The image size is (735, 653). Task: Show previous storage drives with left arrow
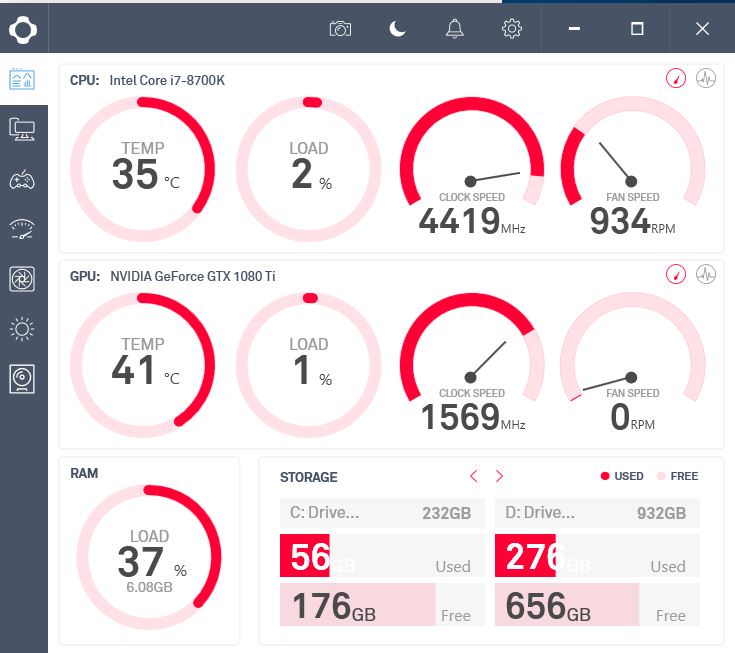[474, 476]
